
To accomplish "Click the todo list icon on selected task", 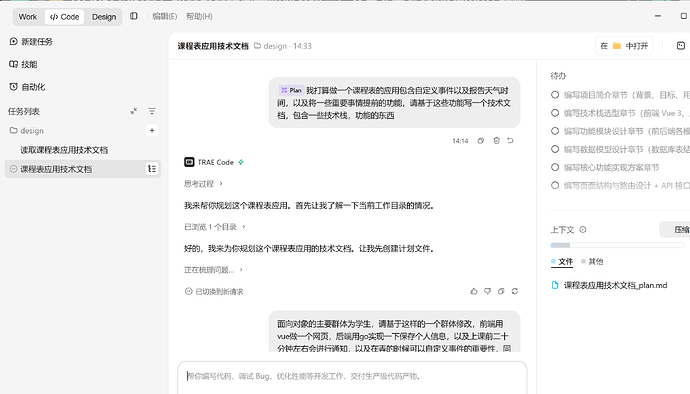I will click(152, 169).
